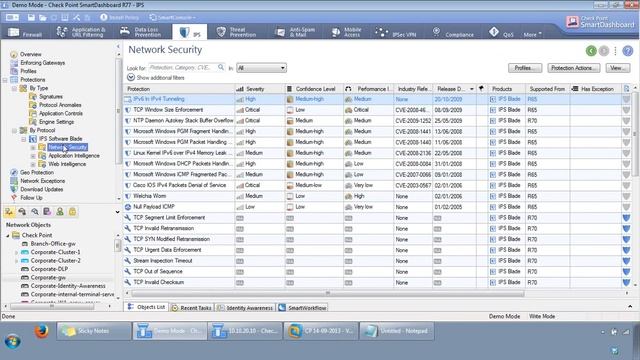Switch to the Firewall tab
The height and width of the screenshot is (360, 640).
pos(25,32)
